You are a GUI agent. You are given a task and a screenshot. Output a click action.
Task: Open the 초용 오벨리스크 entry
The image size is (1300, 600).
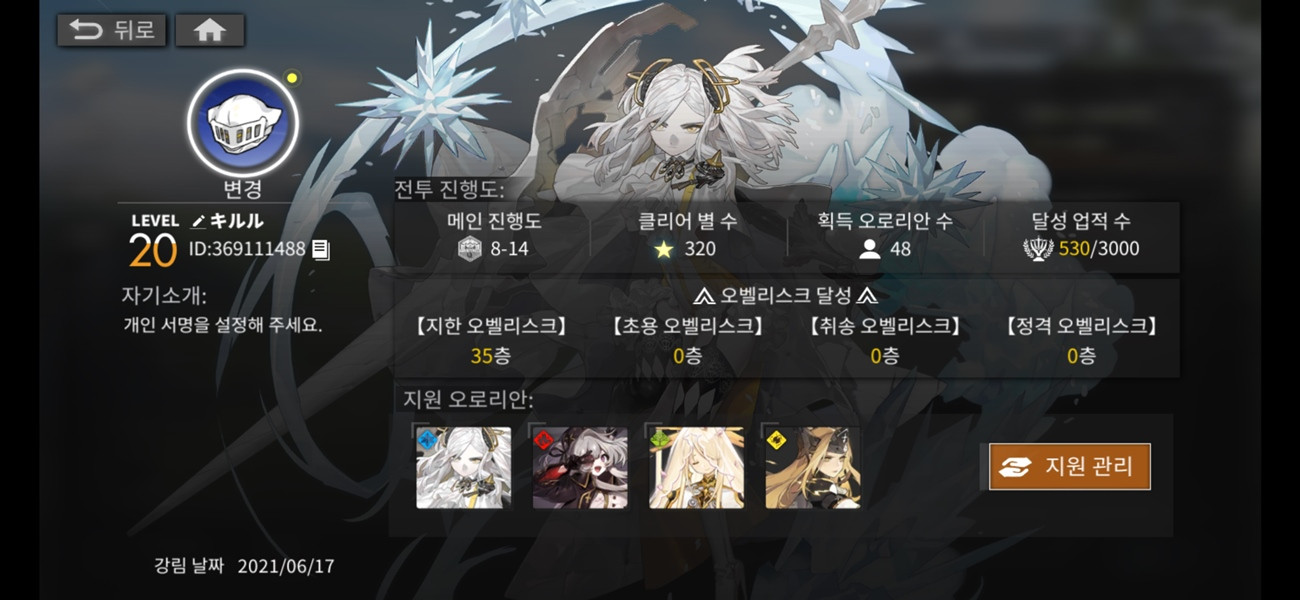[687, 340]
